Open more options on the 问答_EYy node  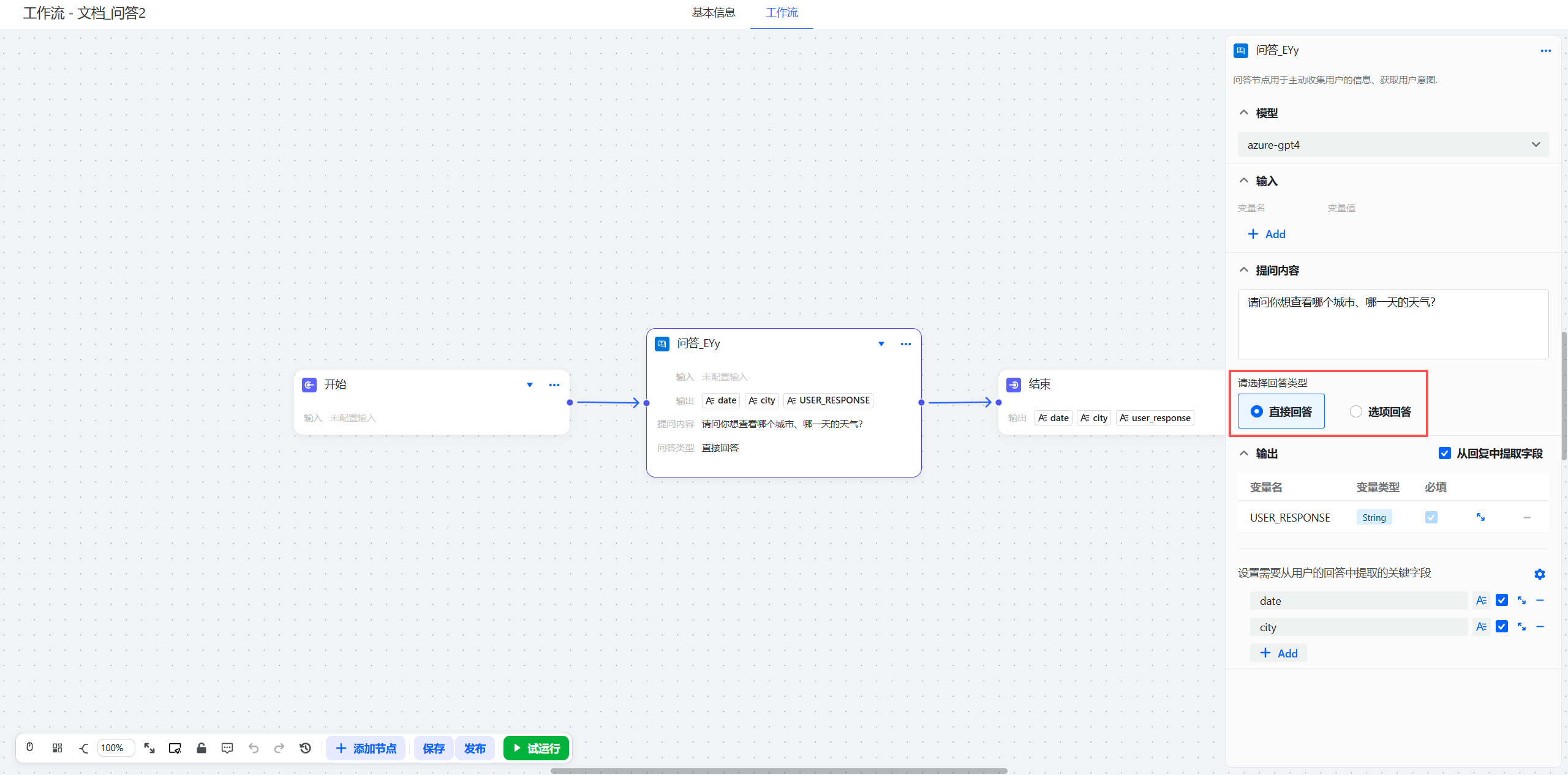[906, 343]
